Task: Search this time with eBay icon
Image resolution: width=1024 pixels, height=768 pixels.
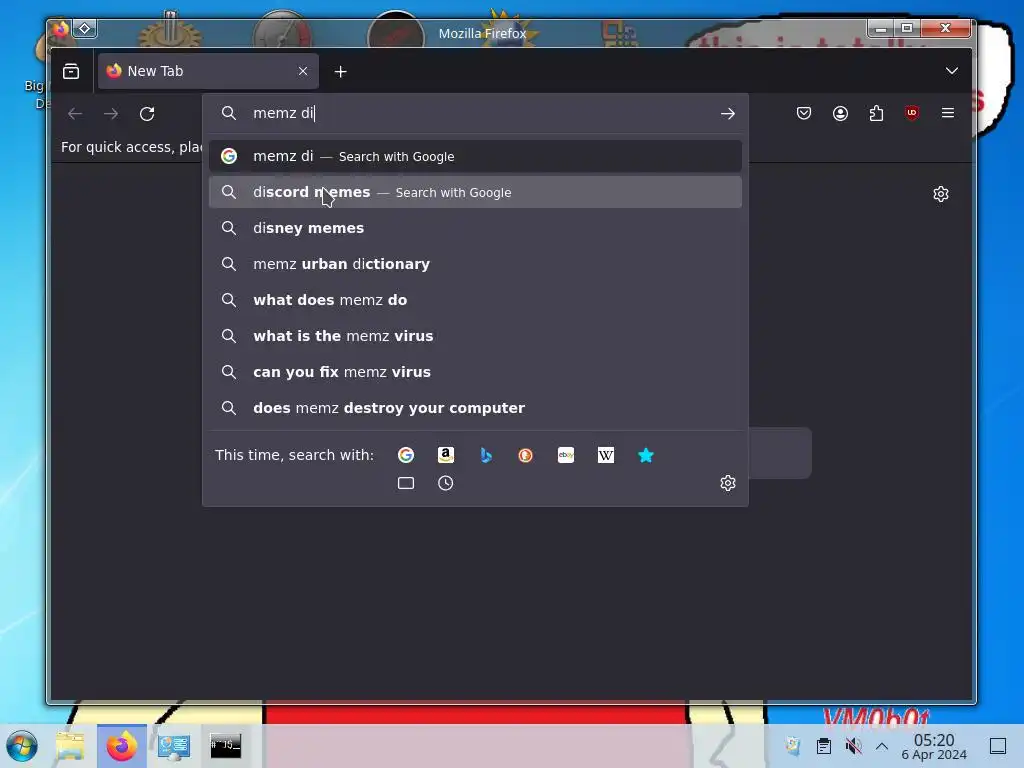Action: 566,455
